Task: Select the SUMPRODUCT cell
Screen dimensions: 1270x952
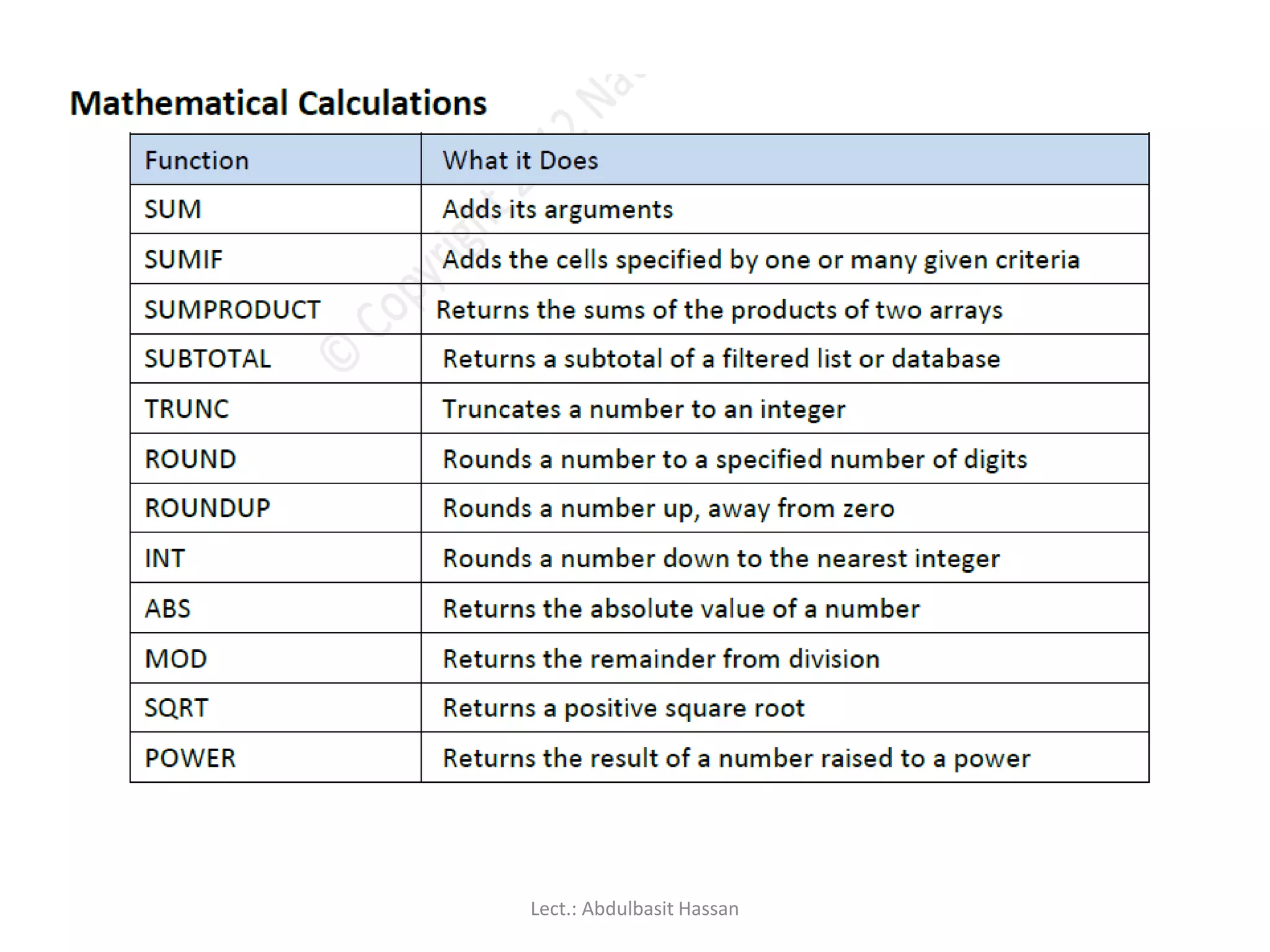Action: coord(275,309)
